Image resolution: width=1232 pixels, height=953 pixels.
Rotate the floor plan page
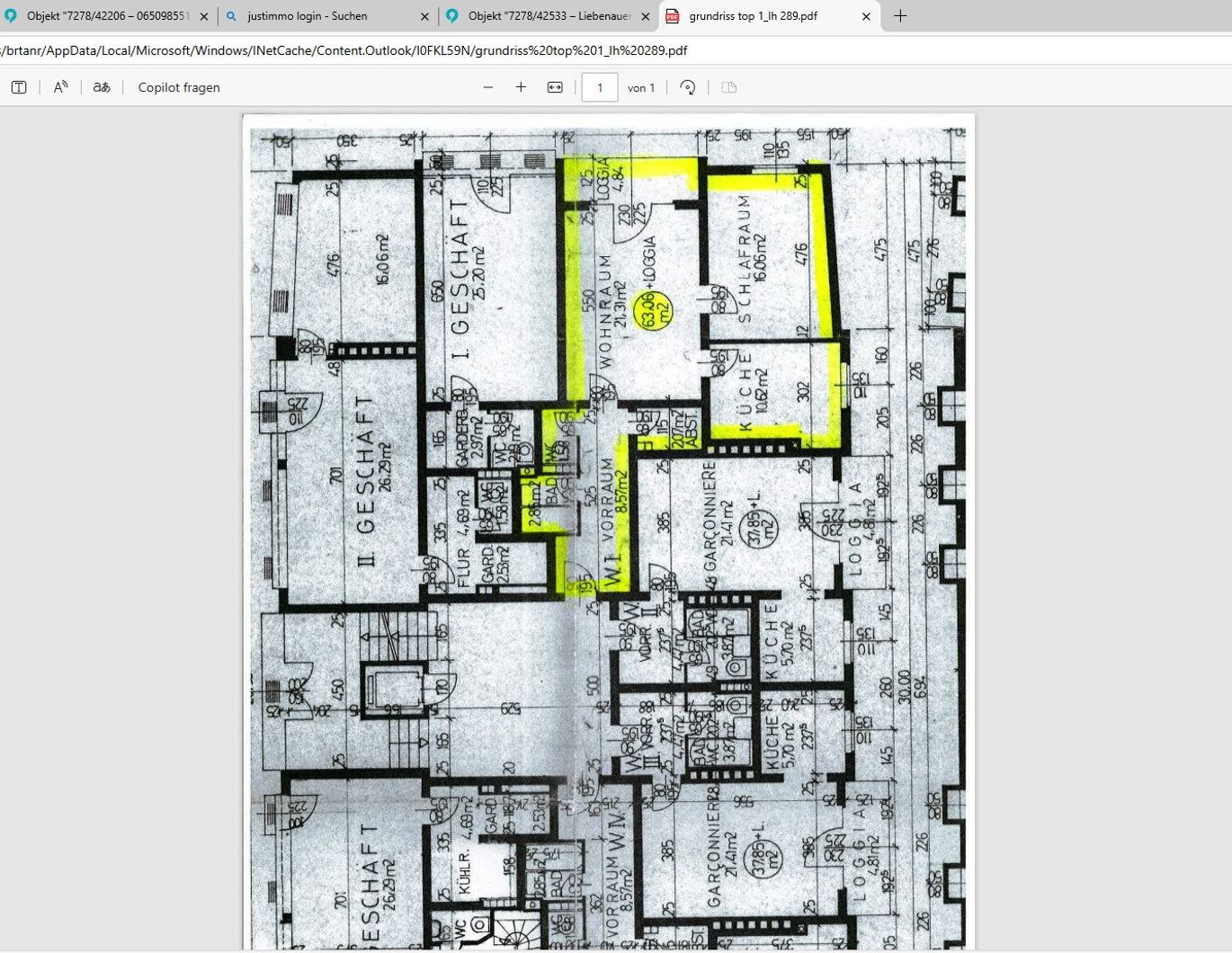tap(688, 87)
